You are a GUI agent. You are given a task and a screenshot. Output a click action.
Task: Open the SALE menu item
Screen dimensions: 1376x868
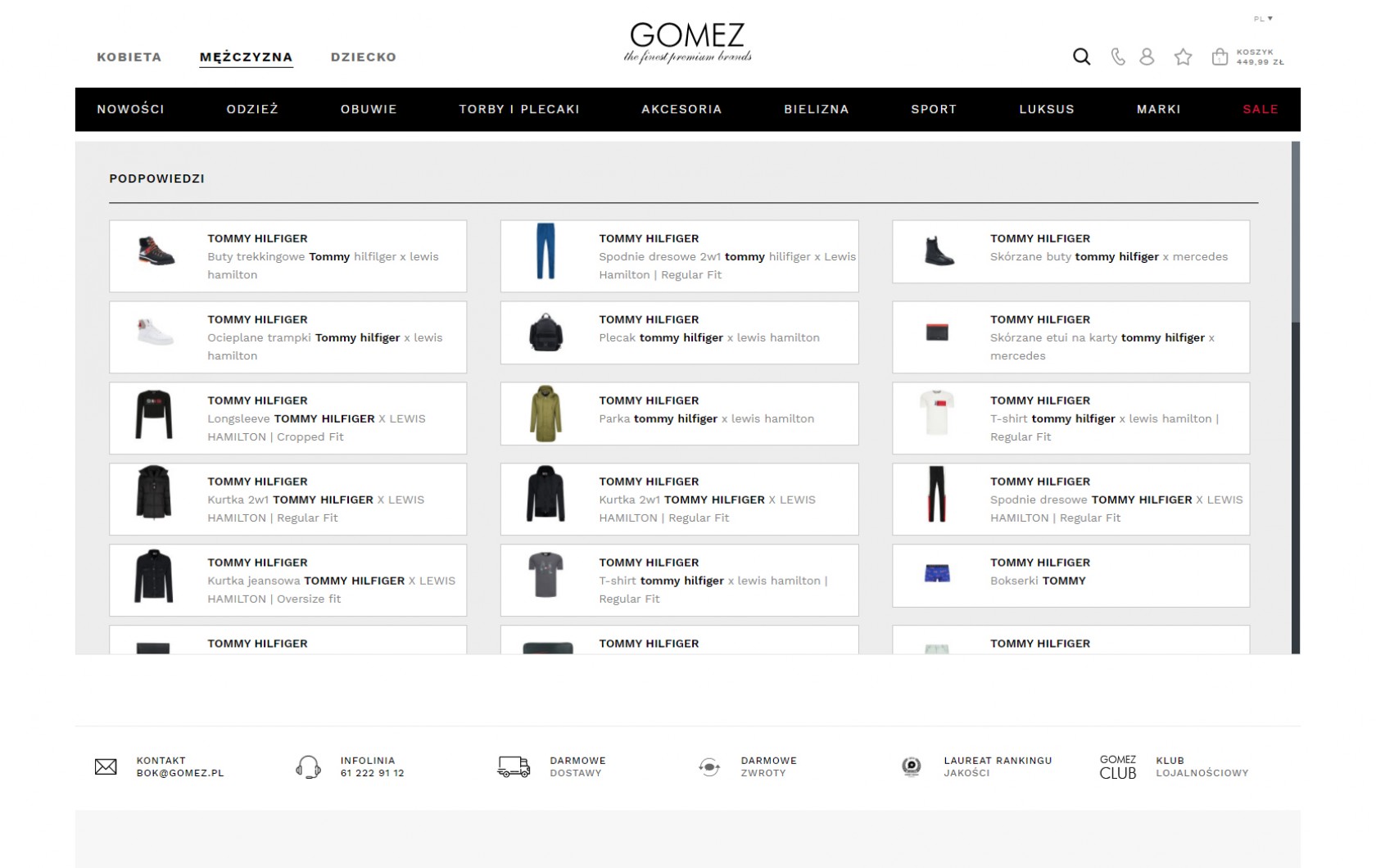click(x=1260, y=109)
